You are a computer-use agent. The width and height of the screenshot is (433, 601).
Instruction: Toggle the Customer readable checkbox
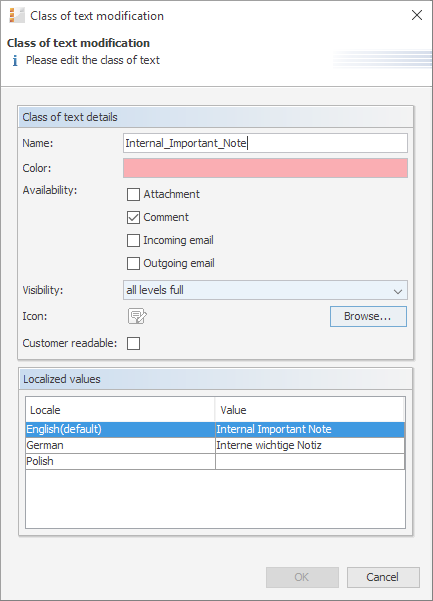[x=133, y=343]
